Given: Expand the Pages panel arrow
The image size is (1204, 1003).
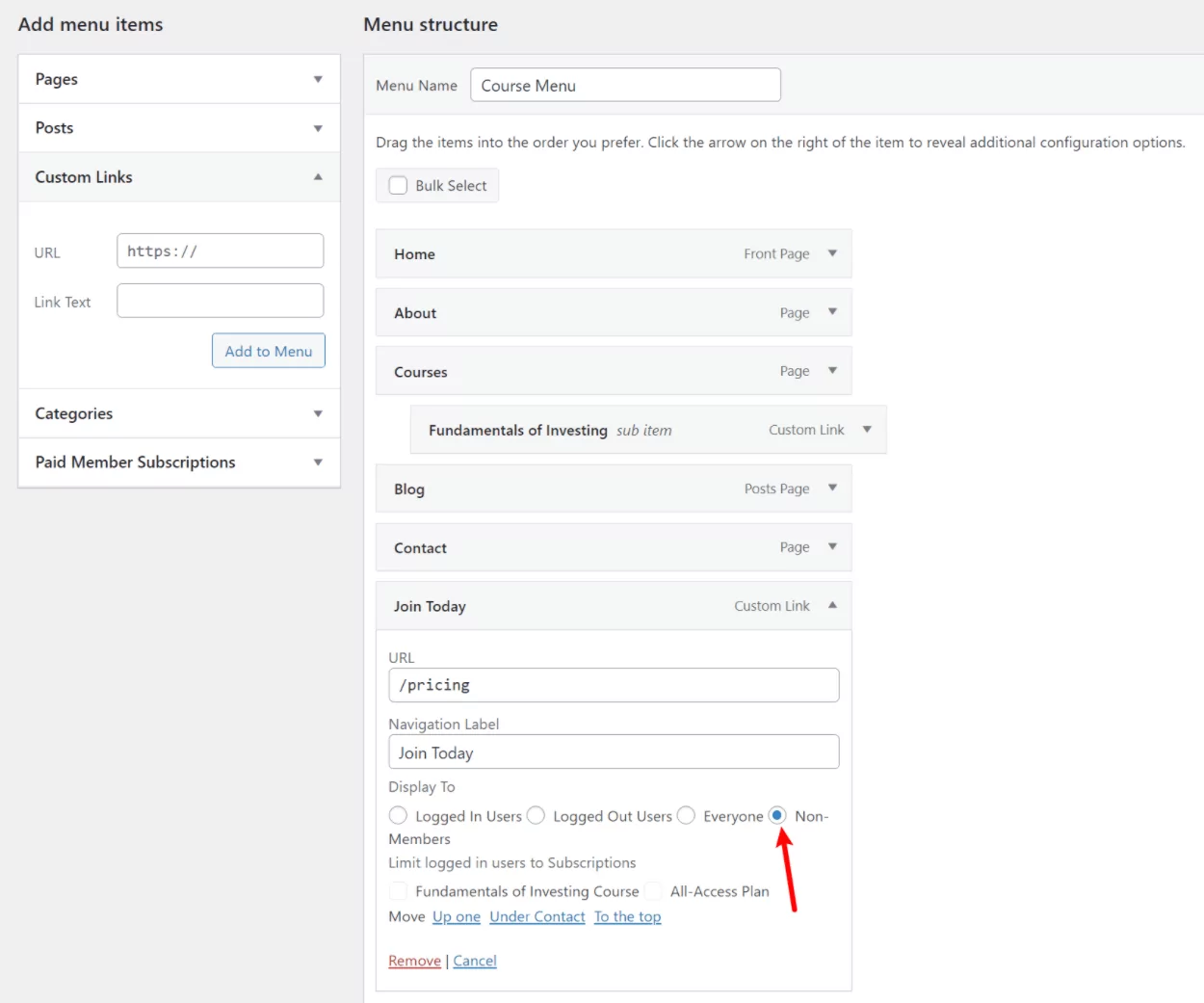Looking at the screenshot, I should [318, 79].
